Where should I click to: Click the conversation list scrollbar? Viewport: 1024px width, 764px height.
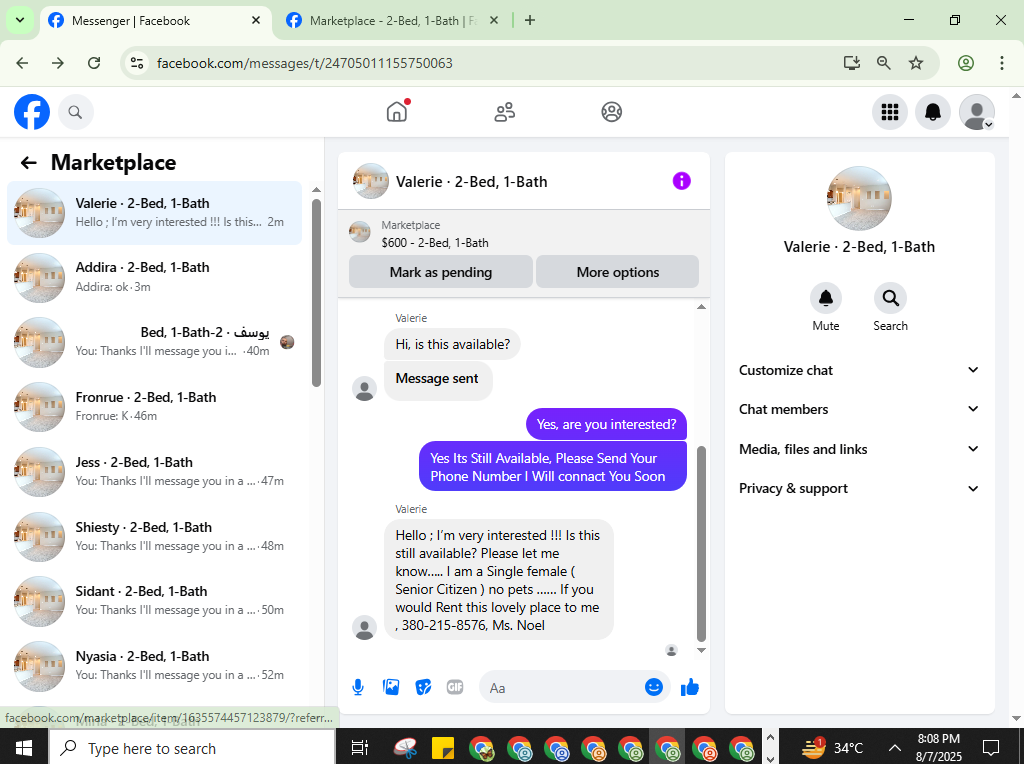316,293
